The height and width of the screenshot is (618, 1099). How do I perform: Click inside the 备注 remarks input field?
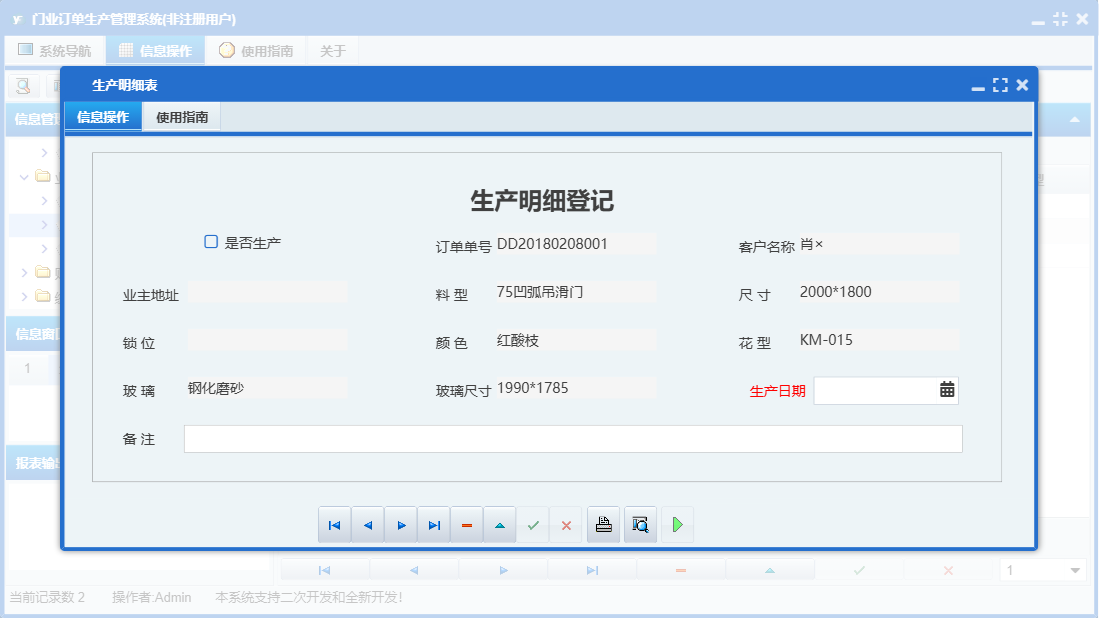[x=570, y=438]
